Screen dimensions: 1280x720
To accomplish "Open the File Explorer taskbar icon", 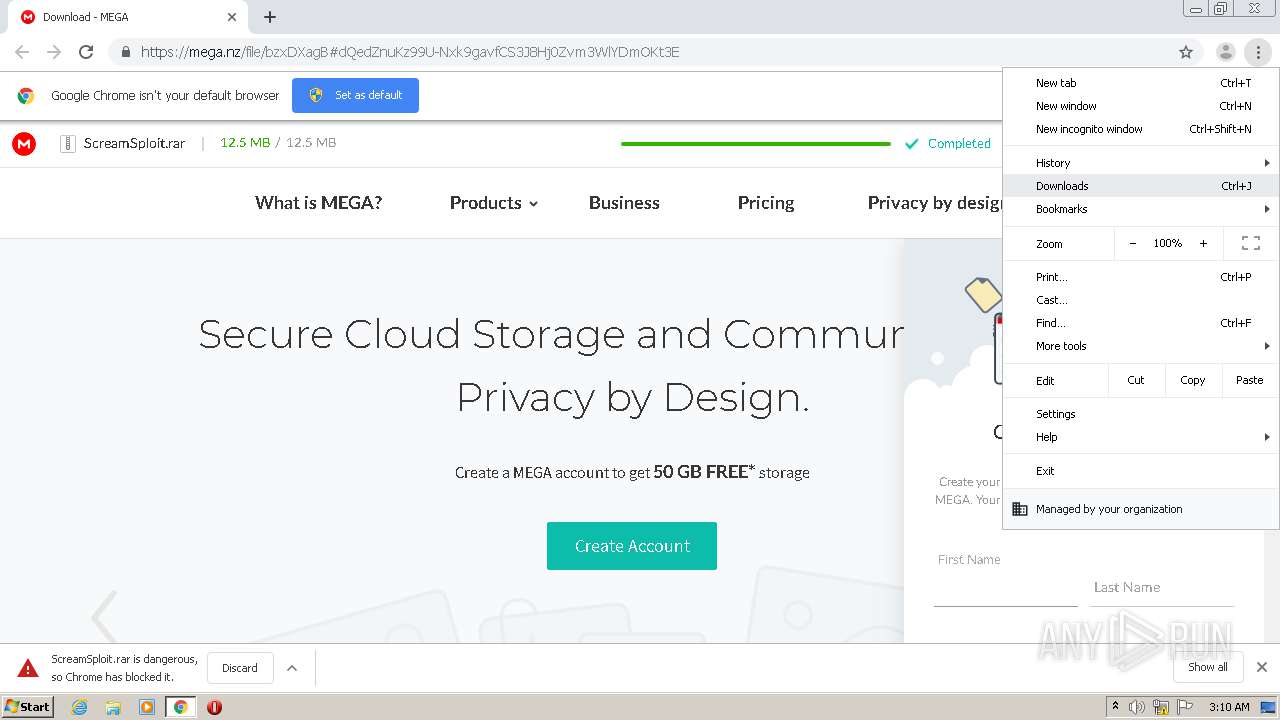I will coord(113,707).
